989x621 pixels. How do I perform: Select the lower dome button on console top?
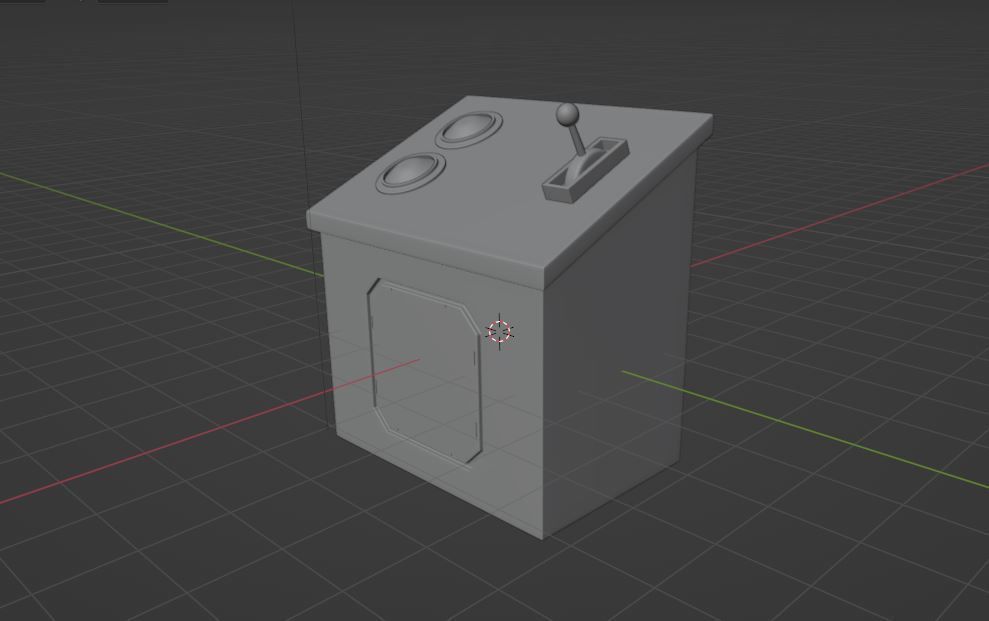point(411,172)
